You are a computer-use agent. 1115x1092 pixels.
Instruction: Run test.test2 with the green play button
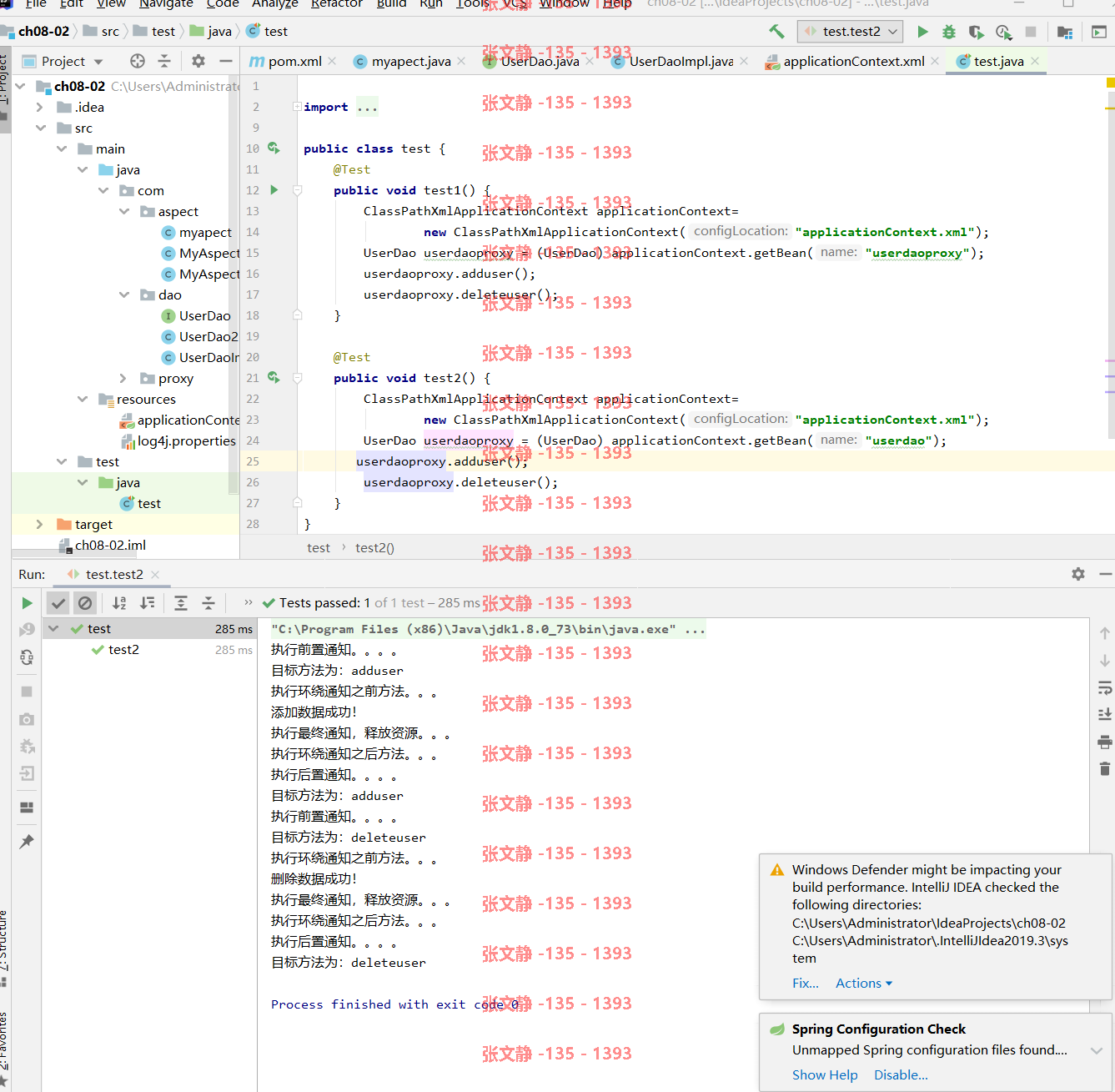(922, 32)
